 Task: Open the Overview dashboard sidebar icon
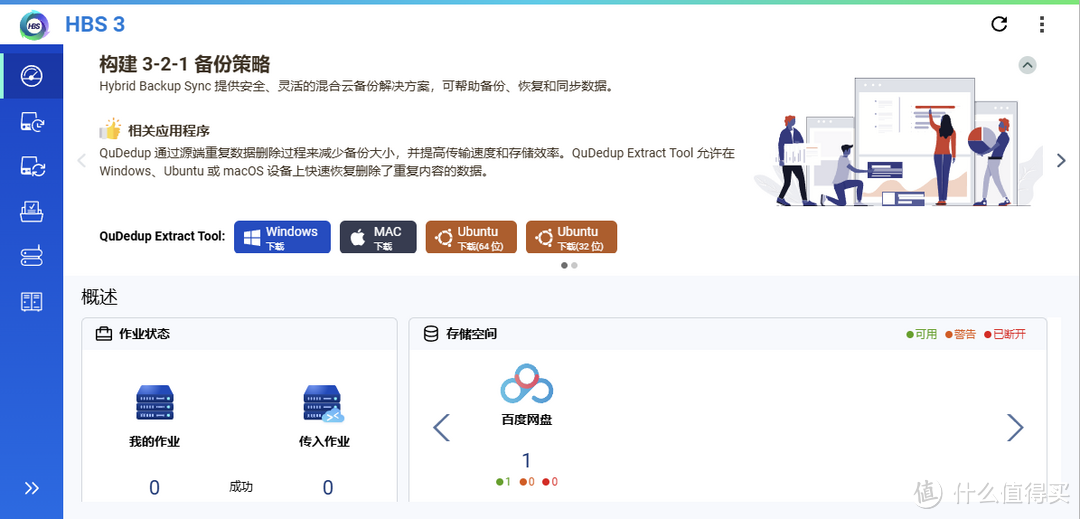click(x=31, y=77)
